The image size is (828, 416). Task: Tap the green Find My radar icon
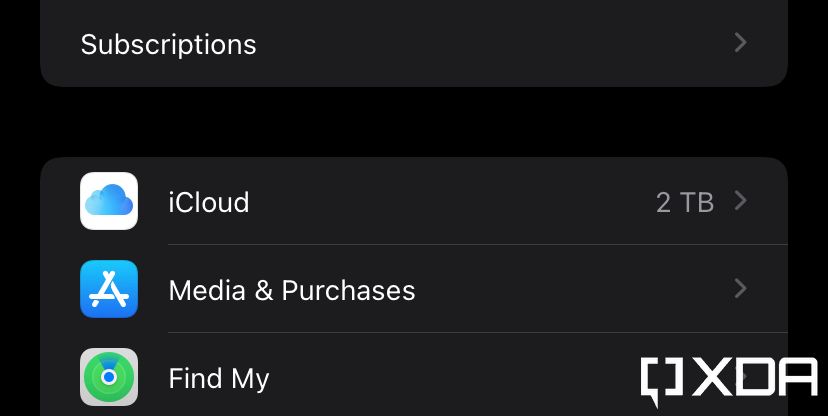109,377
